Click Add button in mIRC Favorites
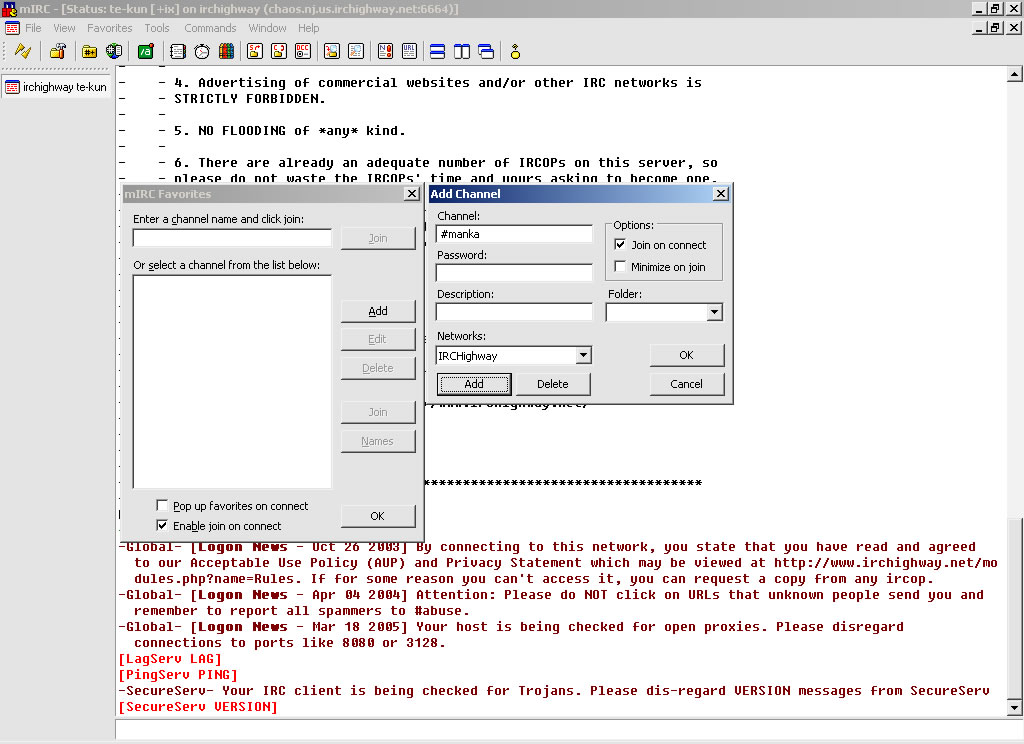Screen dimensions: 1024x744 tap(377, 311)
